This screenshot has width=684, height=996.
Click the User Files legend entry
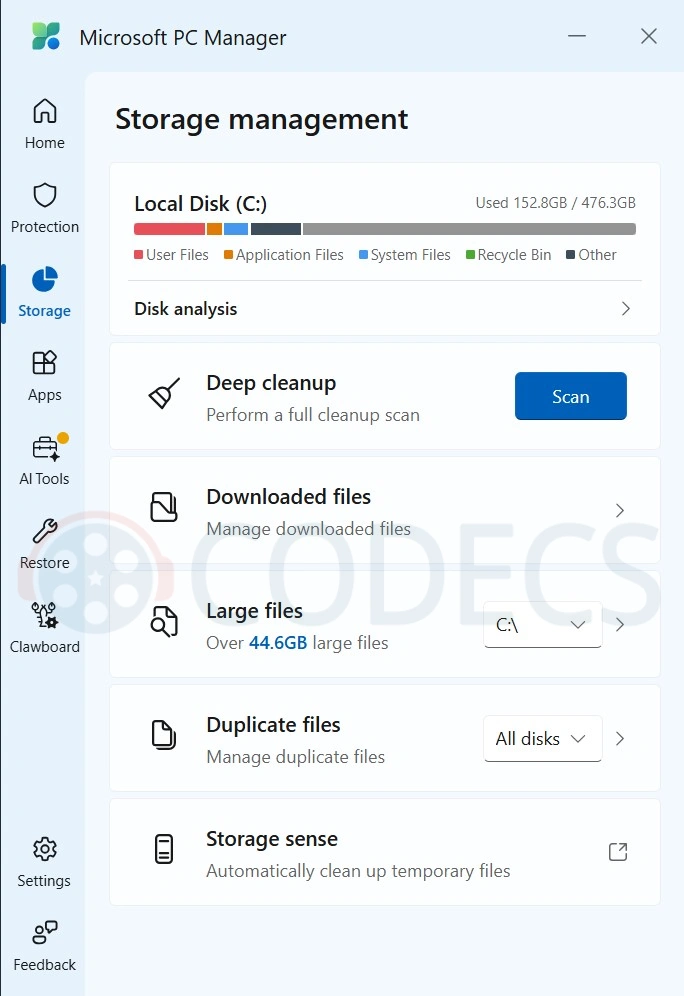pos(171,255)
